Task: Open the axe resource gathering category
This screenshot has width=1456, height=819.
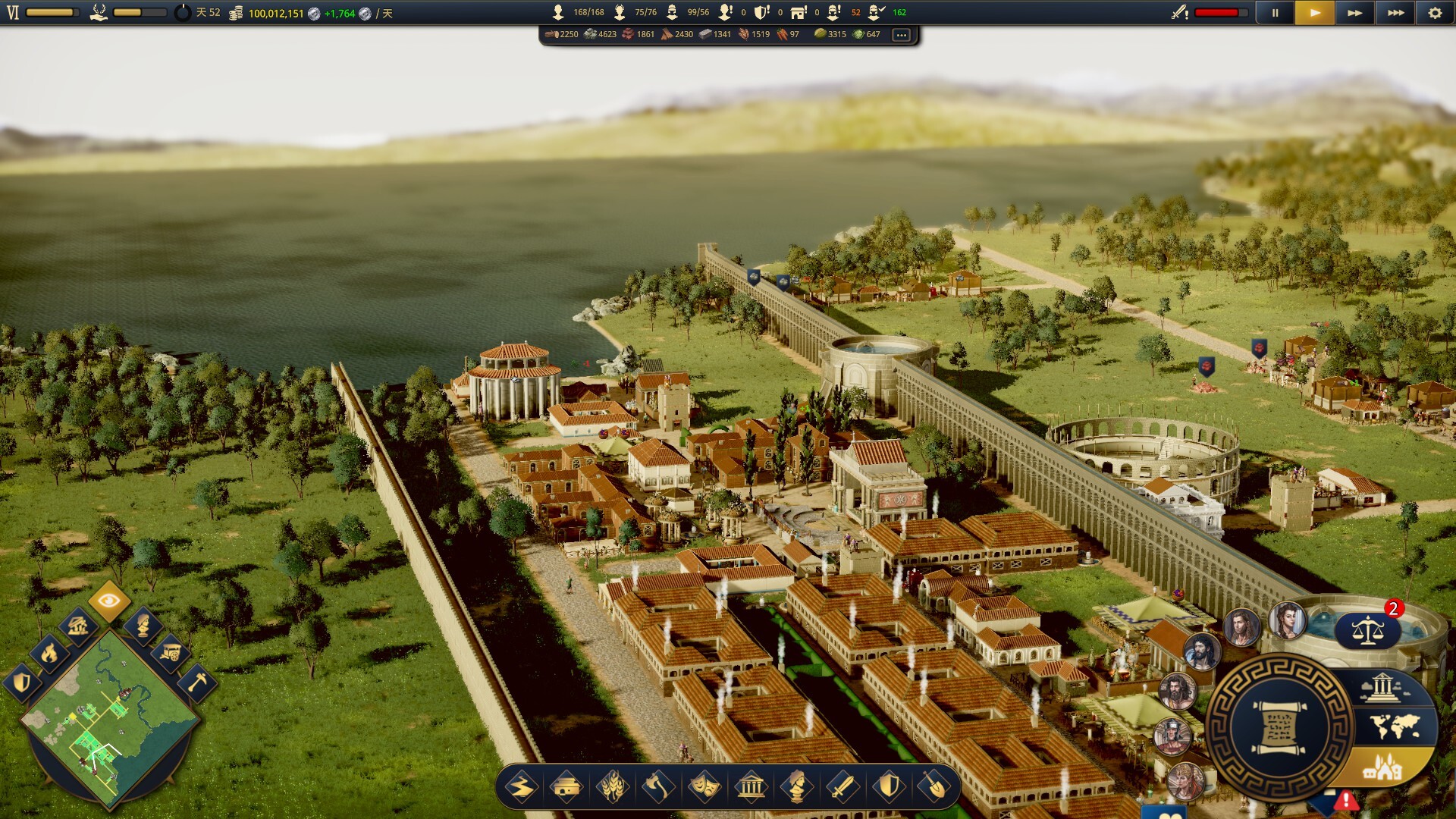Action: (x=658, y=787)
